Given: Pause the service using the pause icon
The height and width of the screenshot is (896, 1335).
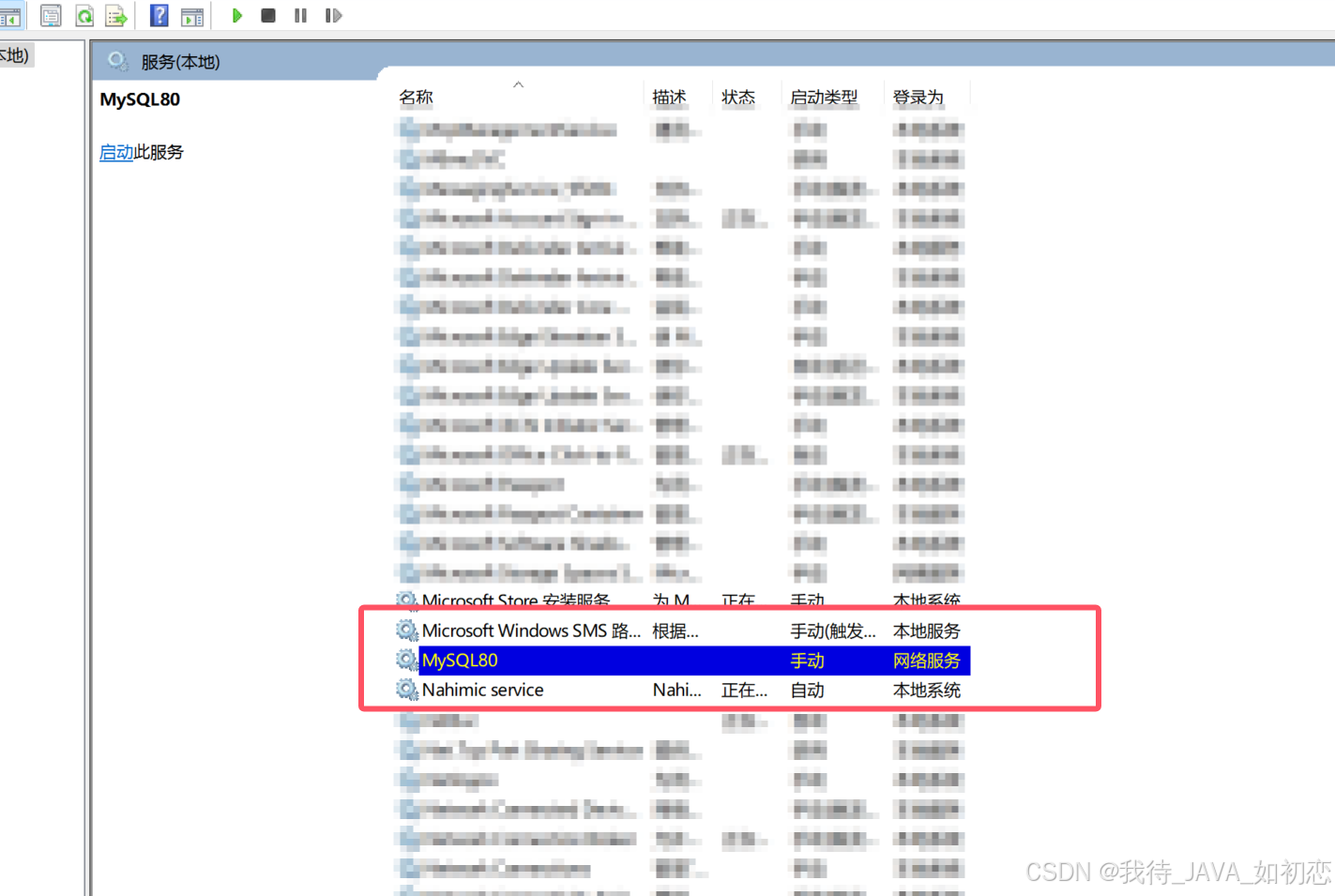Looking at the screenshot, I should [300, 15].
